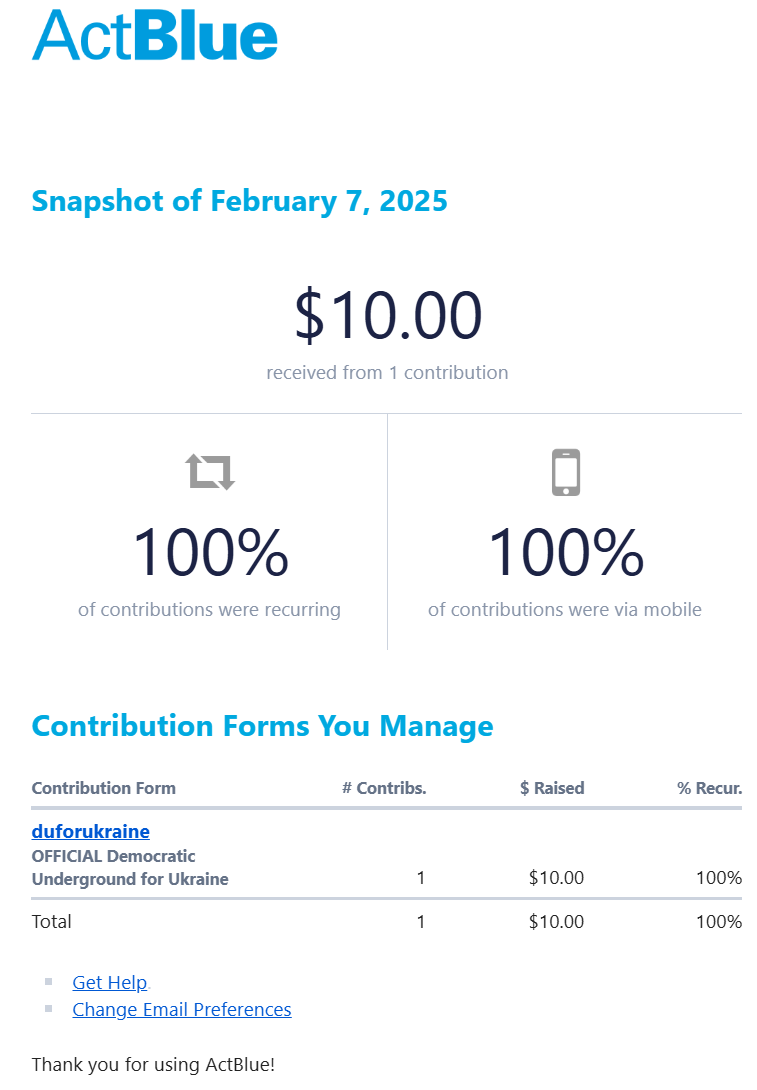Click the $ Raised column header
The image size is (757, 1090).
[x=552, y=788]
